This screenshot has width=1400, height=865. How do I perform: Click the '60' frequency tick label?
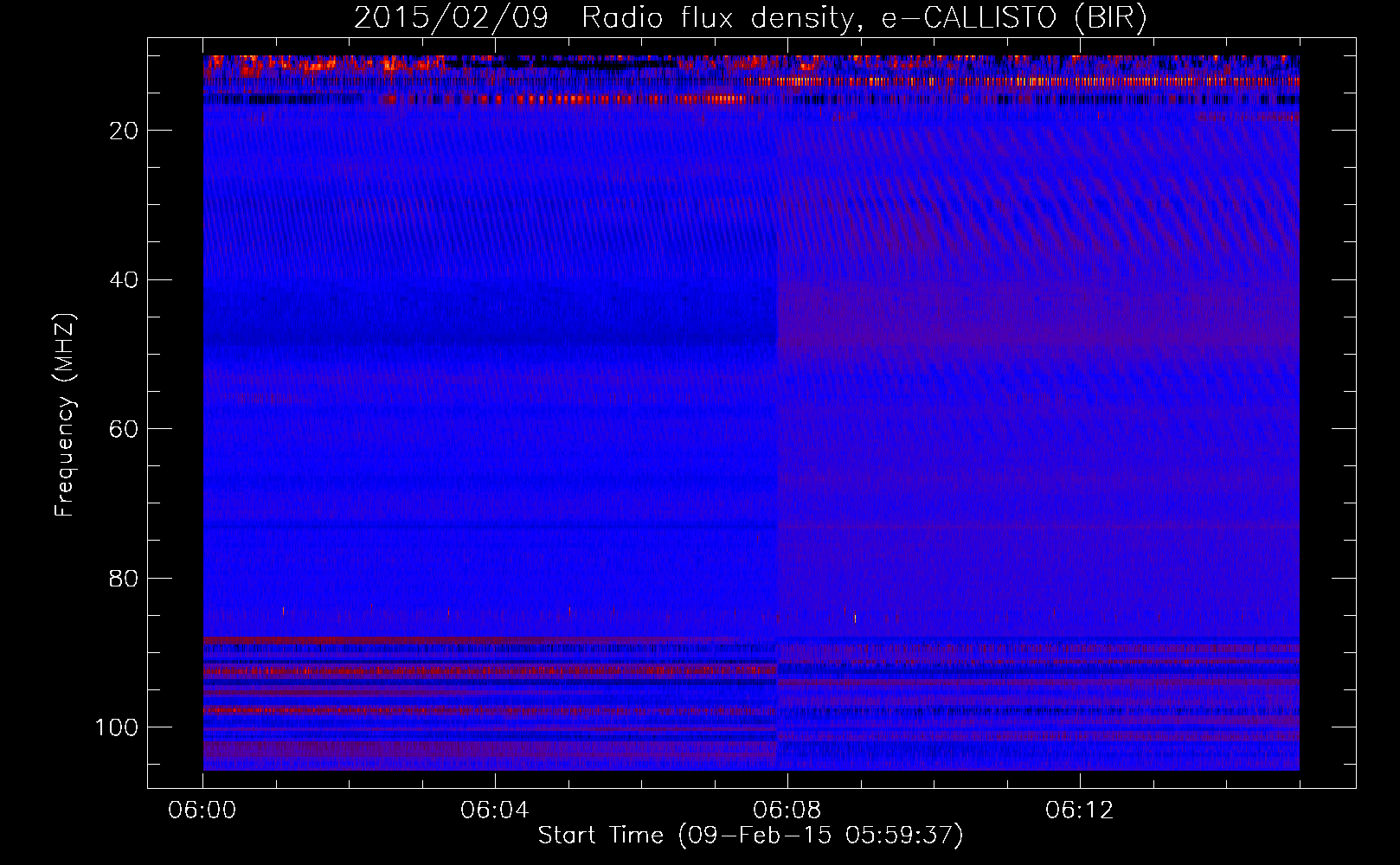point(124,429)
